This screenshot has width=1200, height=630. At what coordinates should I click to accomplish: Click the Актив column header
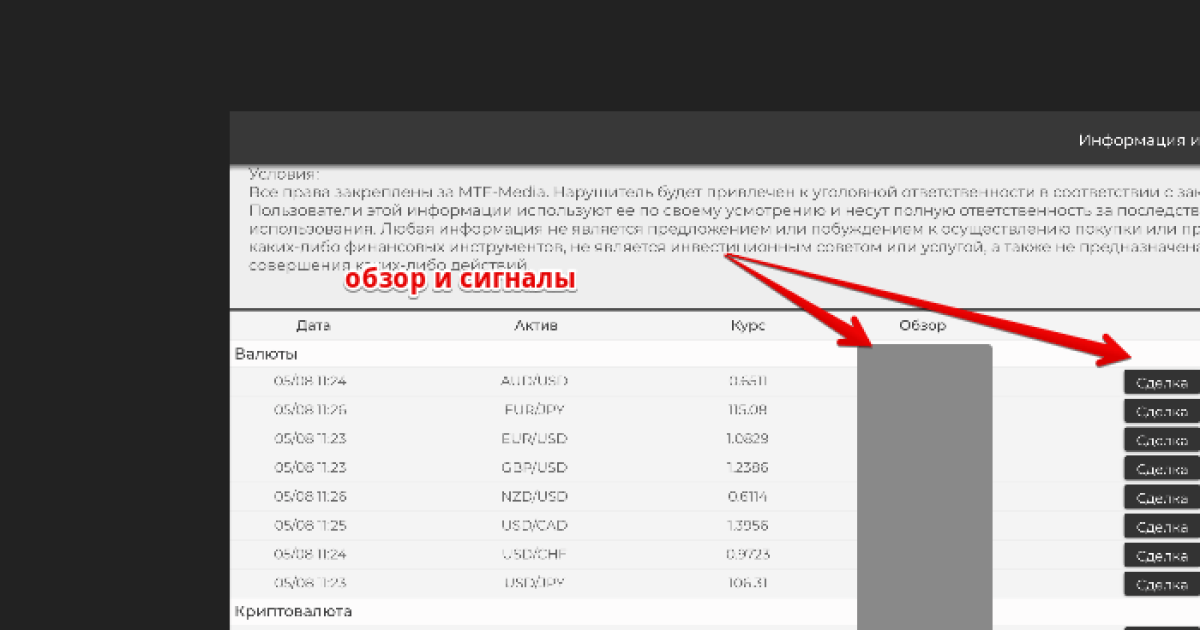(536, 326)
